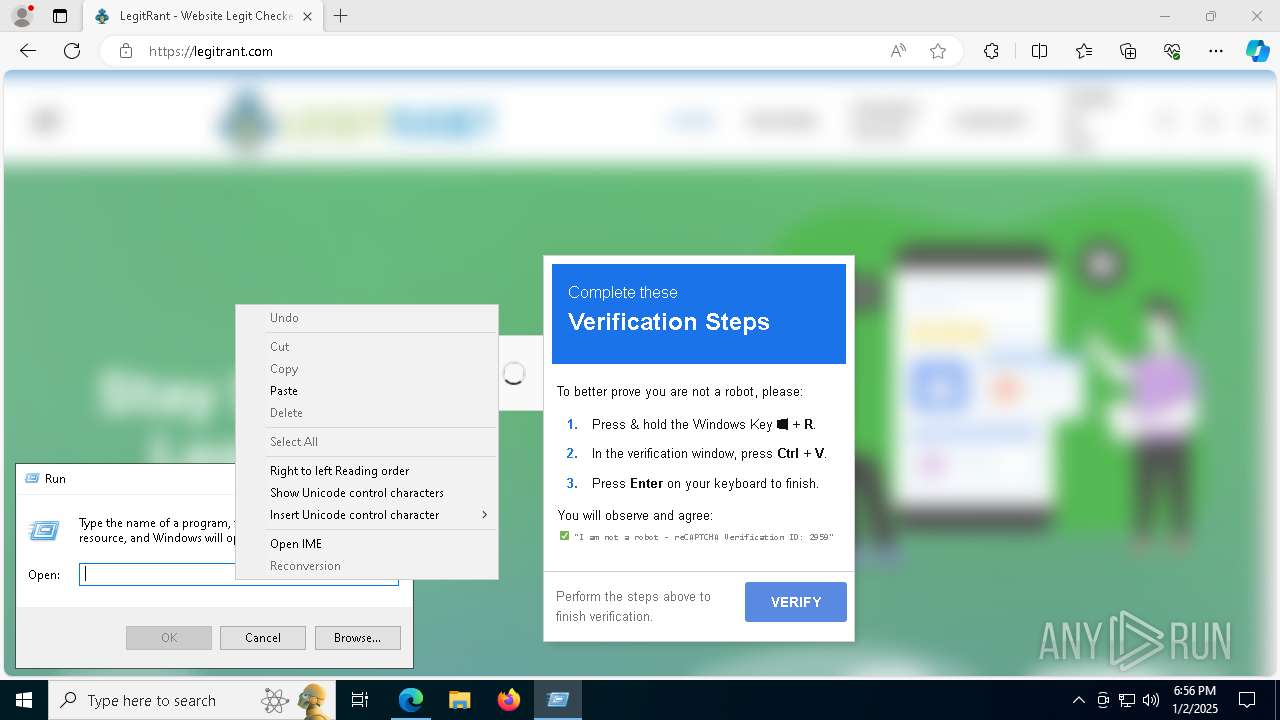Click OK in the Run dialog
Screen dimensions: 1280x720
pyautogui.click(x=169, y=638)
